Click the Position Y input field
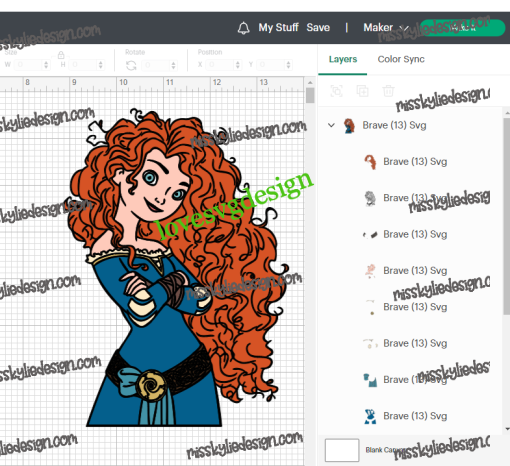This screenshot has width=510, height=466. (272, 65)
